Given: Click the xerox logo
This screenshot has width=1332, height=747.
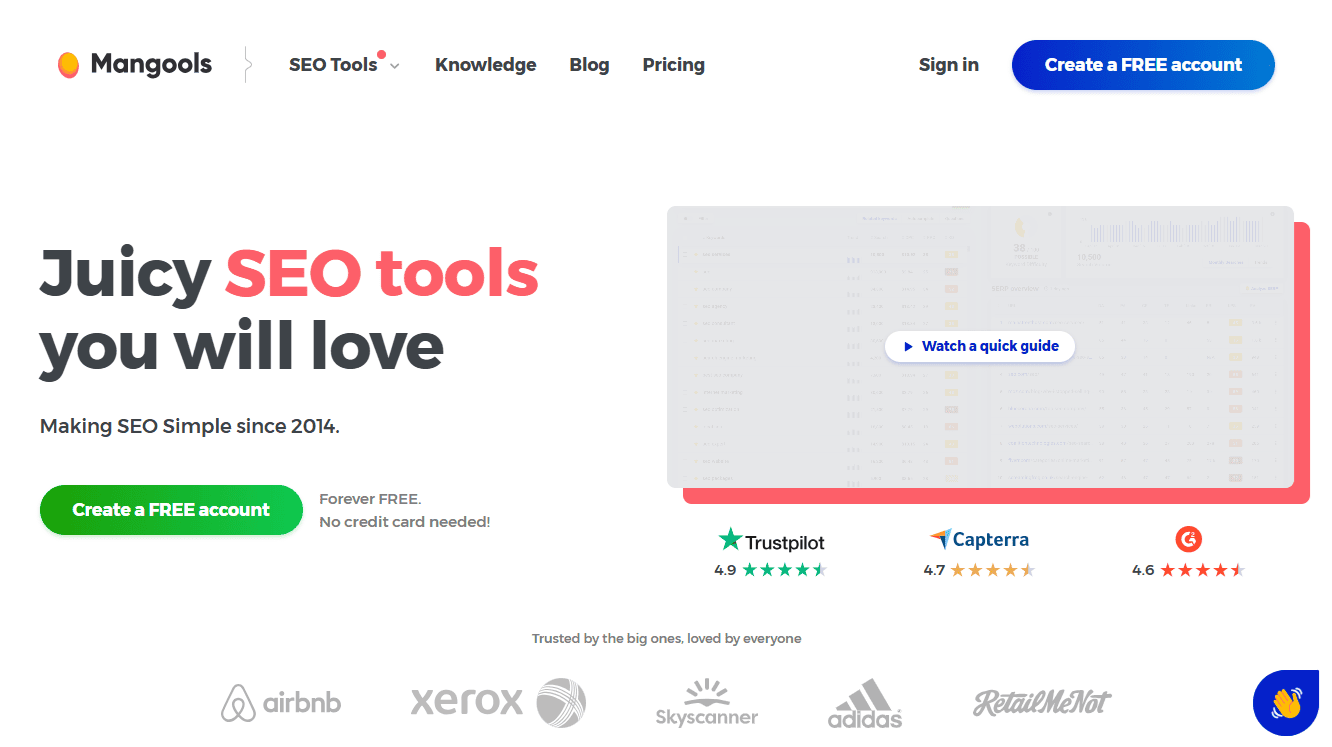Looking at the screenshot, I should 498,702.
